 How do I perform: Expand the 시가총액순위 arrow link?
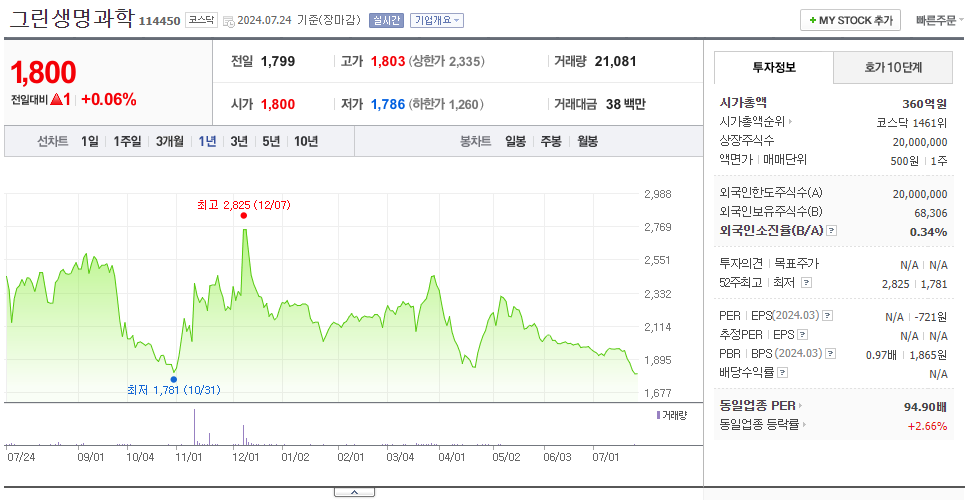[x=791, y=122]
